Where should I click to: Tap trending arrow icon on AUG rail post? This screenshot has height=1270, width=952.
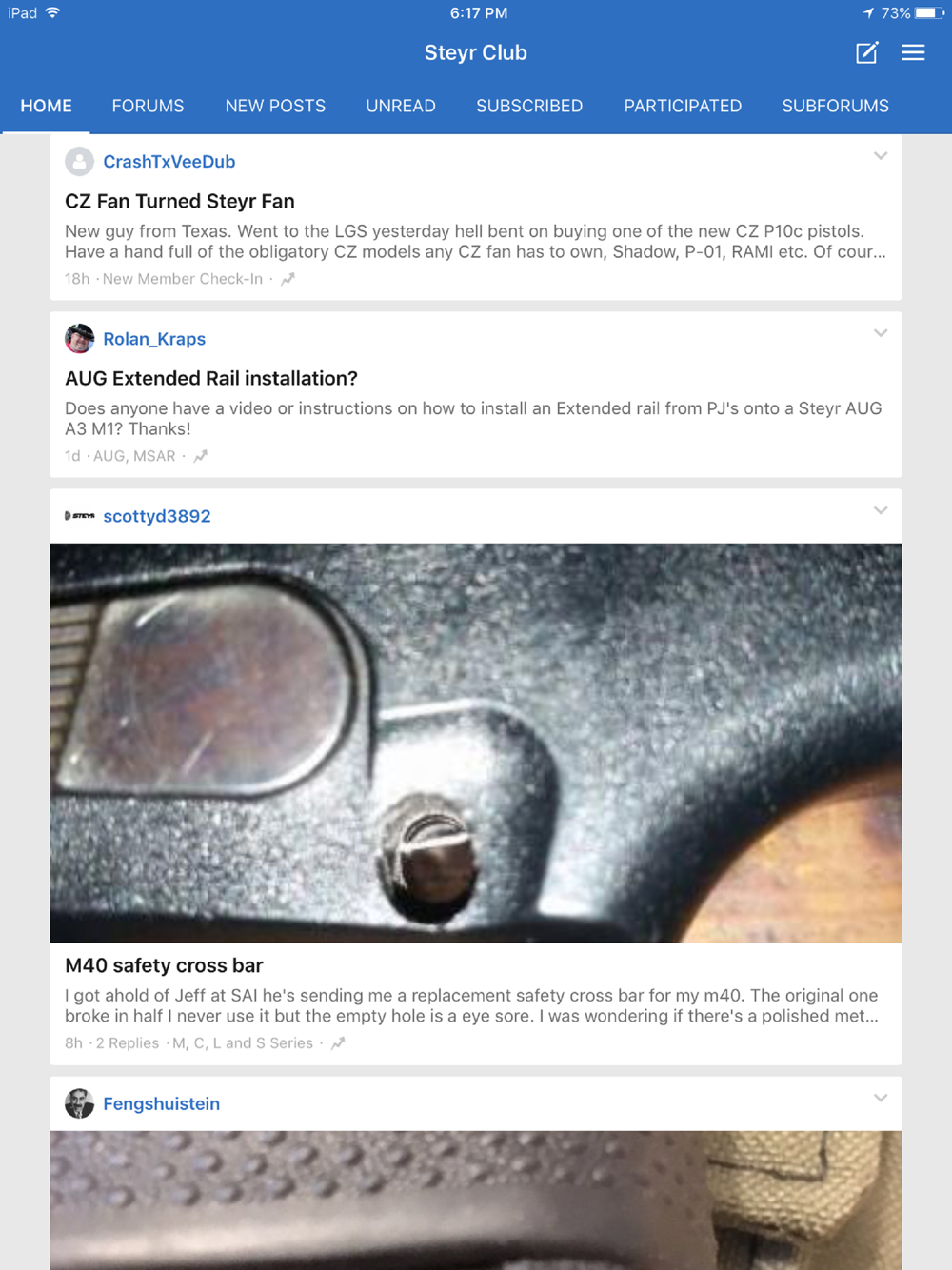[x=200, y=456]
